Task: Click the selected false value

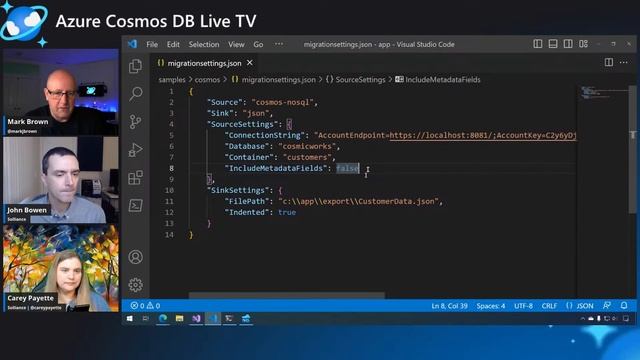Action: click(x=348, y=168)
